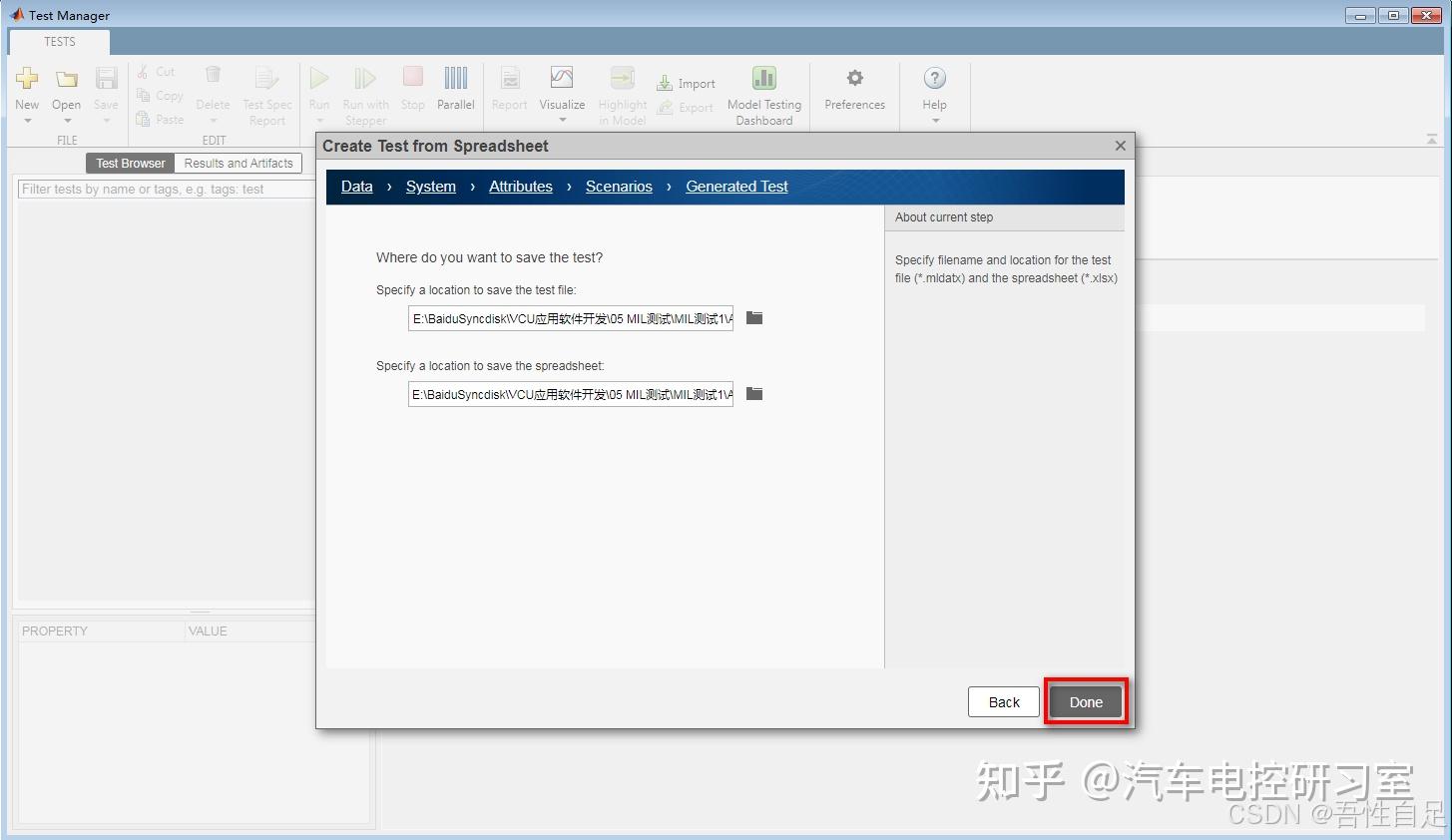Navigate to the Scenarios wizard step
The width and height of the screenshot is (1452, 840).
tap(618, 186)
